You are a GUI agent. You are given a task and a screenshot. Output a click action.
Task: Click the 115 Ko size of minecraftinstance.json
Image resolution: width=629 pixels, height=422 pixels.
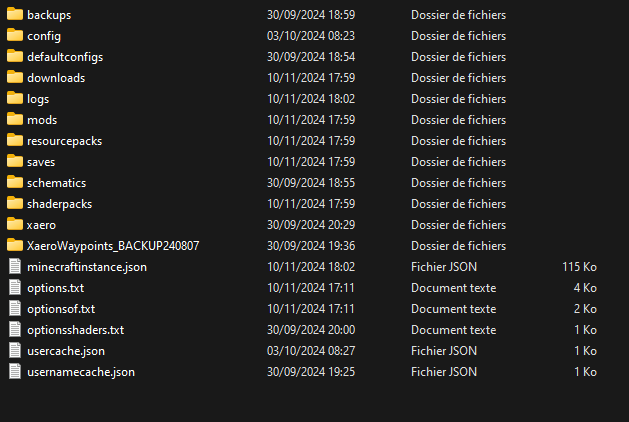click(x=579, y=267)
